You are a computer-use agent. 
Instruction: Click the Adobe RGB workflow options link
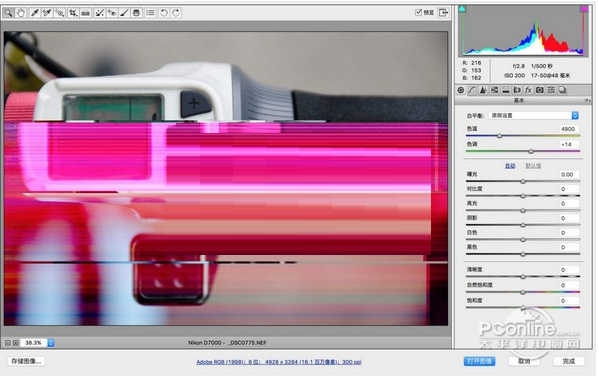[279, 362]
